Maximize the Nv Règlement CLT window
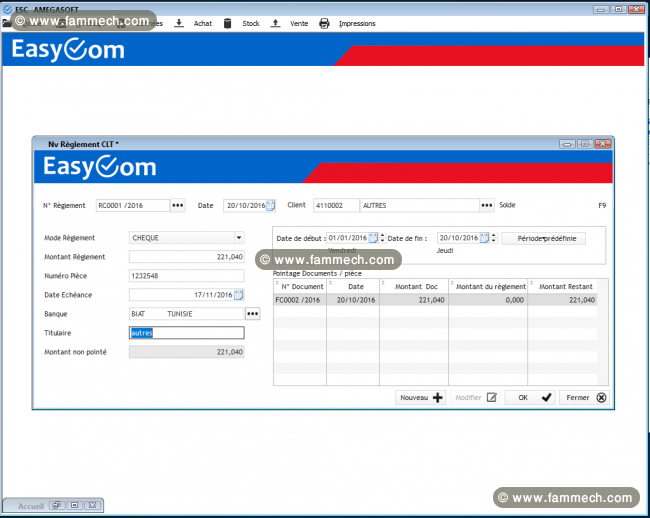 tap(585, 144)
